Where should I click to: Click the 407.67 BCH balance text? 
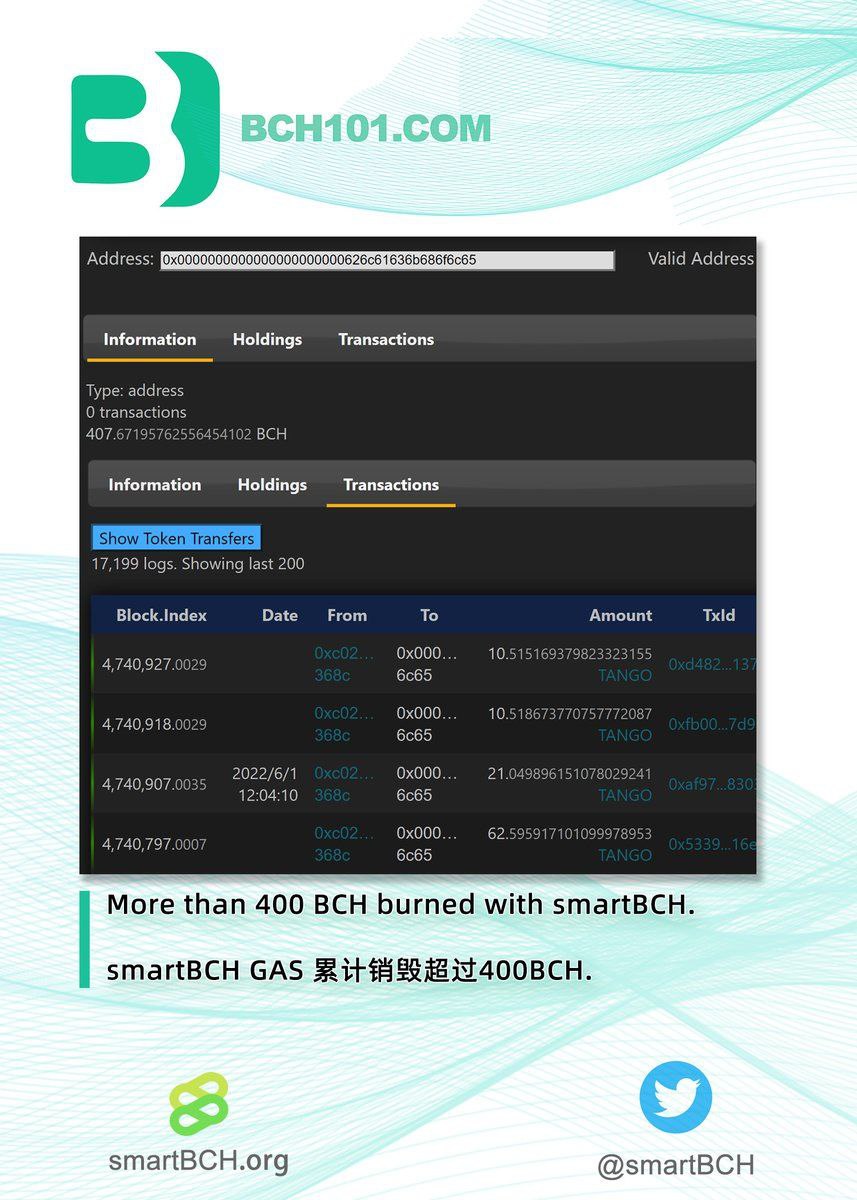point(186,434)
